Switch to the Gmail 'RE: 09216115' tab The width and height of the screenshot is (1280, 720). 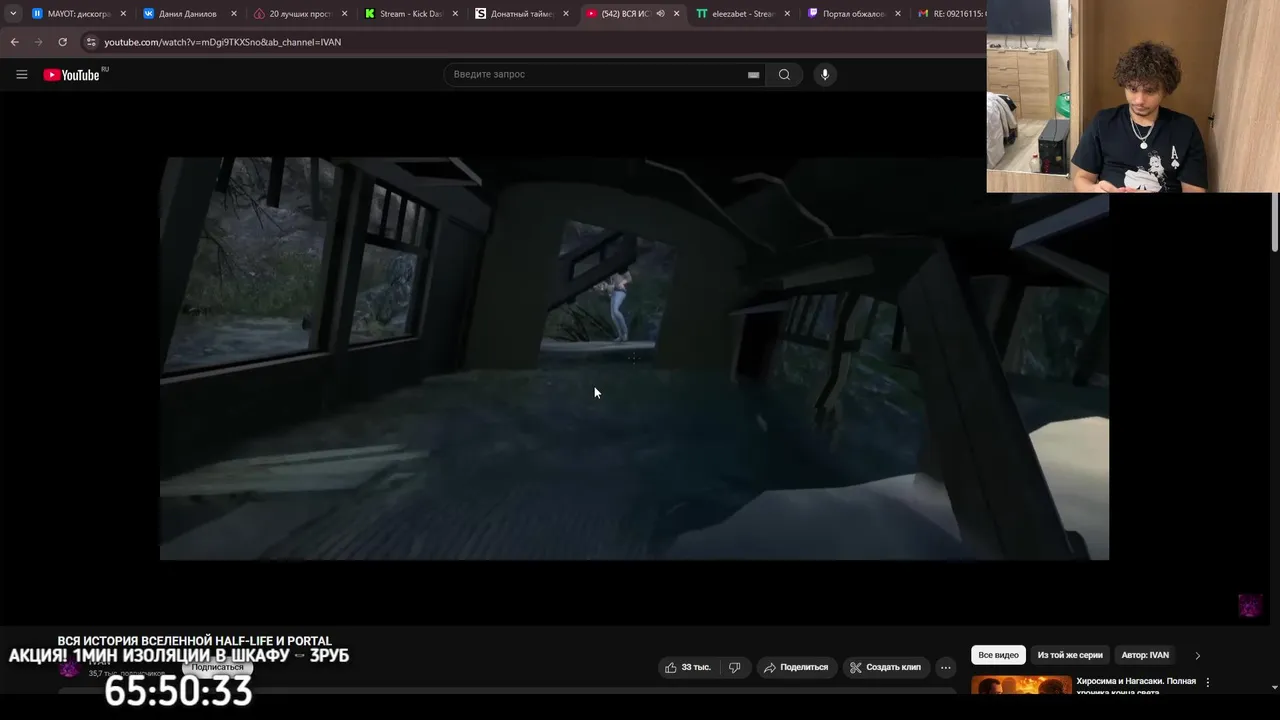(x=950, y=14)
